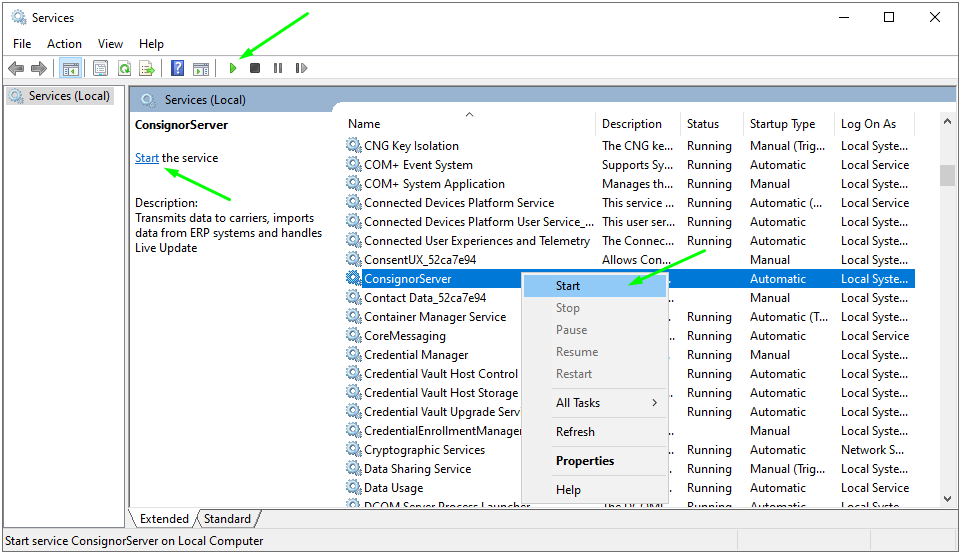The height and width of the screenshot is (554, 961).
Task: Sort by the Startup Type column header
Action: (x=782, y=124)
